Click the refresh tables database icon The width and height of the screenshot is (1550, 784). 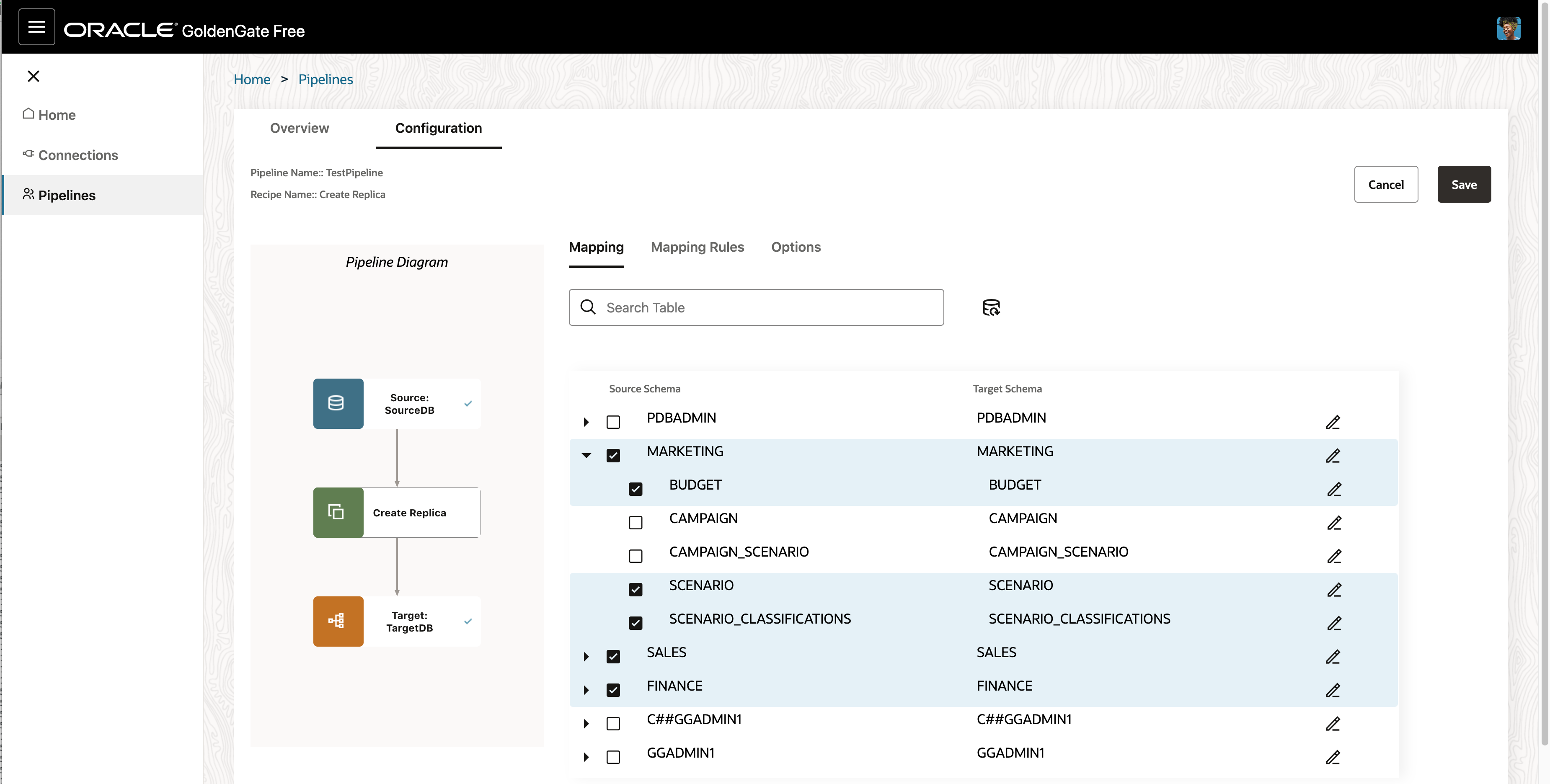990,307
